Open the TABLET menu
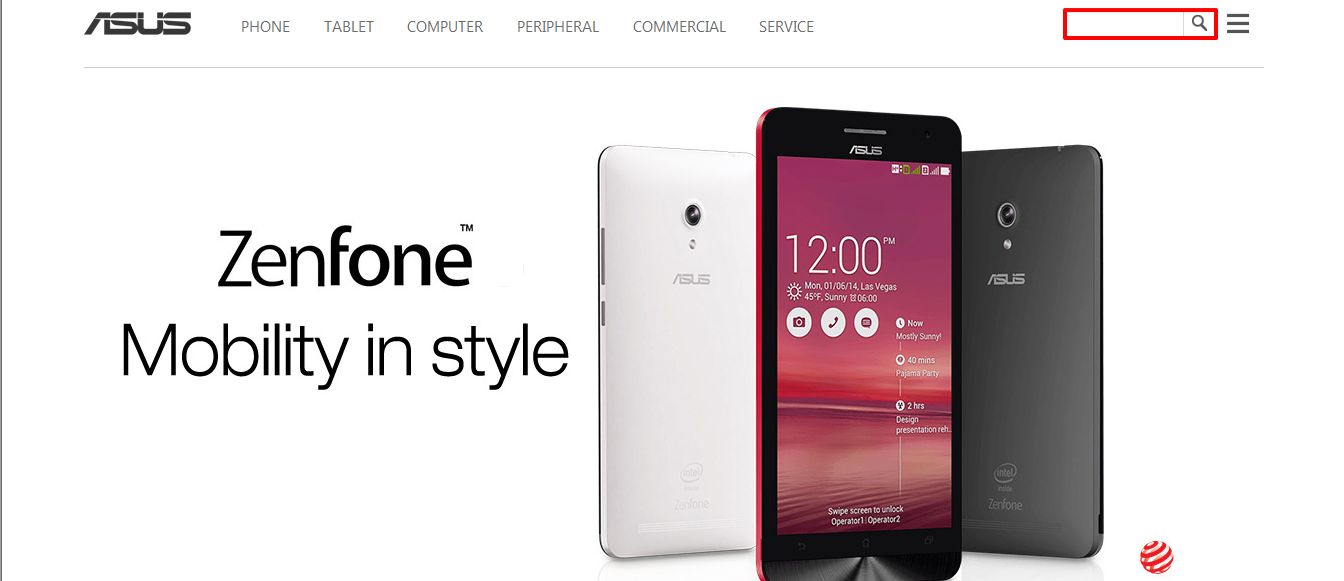Screen dimensions: 1344x581 pyautogui.click(x=349, y=27)
